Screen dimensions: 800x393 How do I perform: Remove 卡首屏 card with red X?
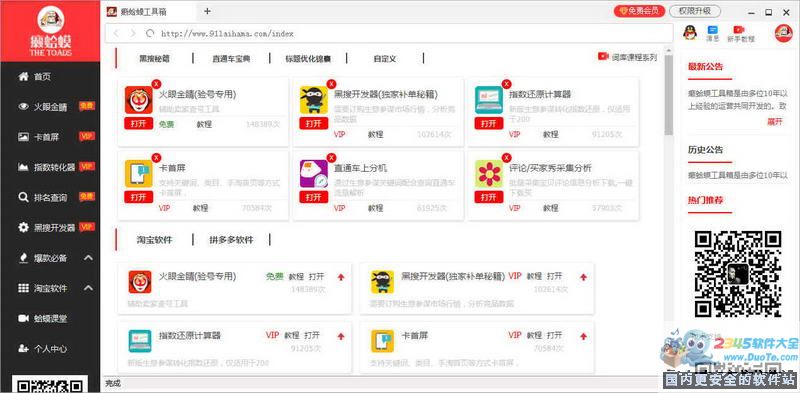coord(157,158)
